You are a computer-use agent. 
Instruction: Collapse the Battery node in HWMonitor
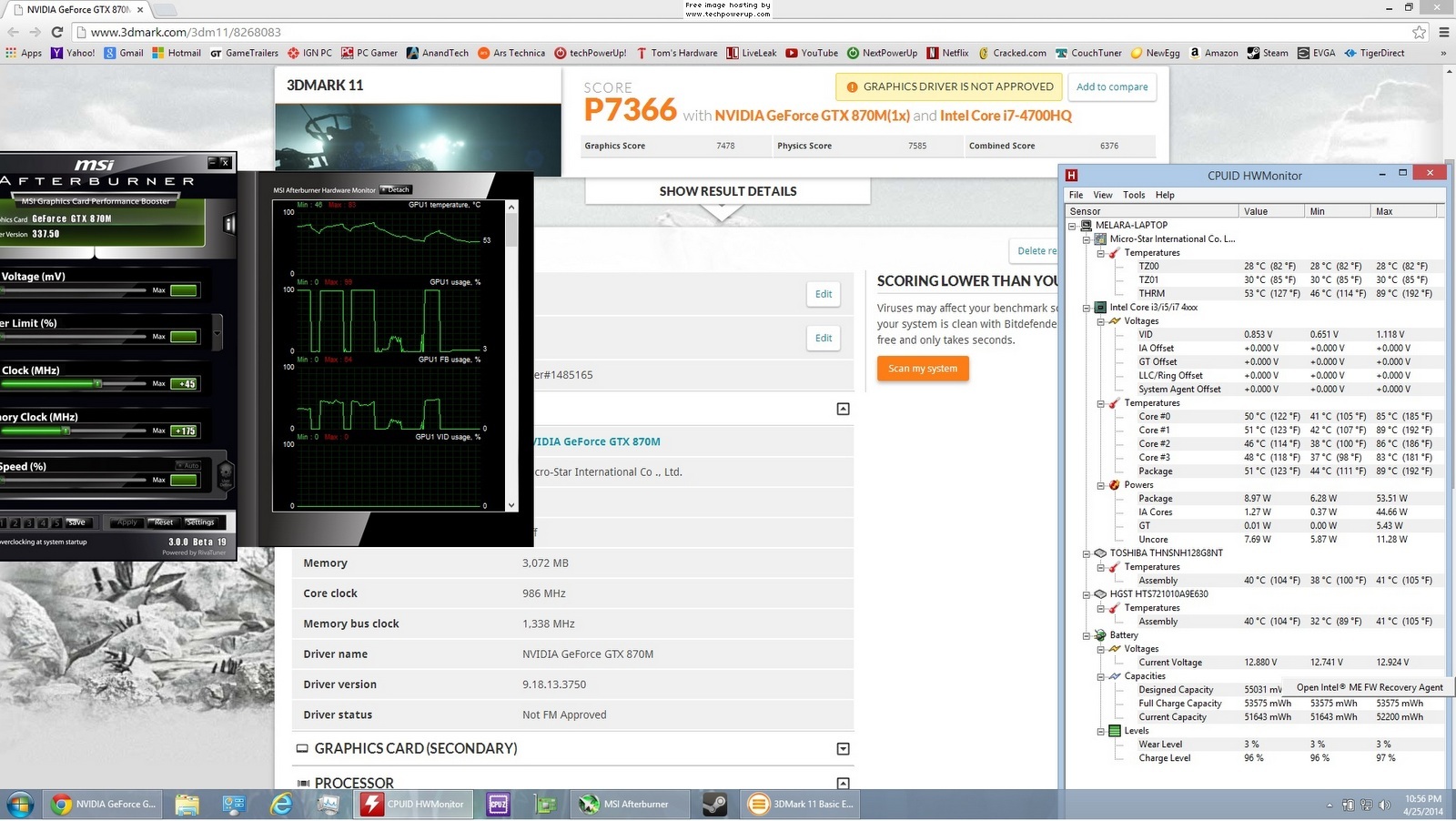click(x=1086, y=635)
